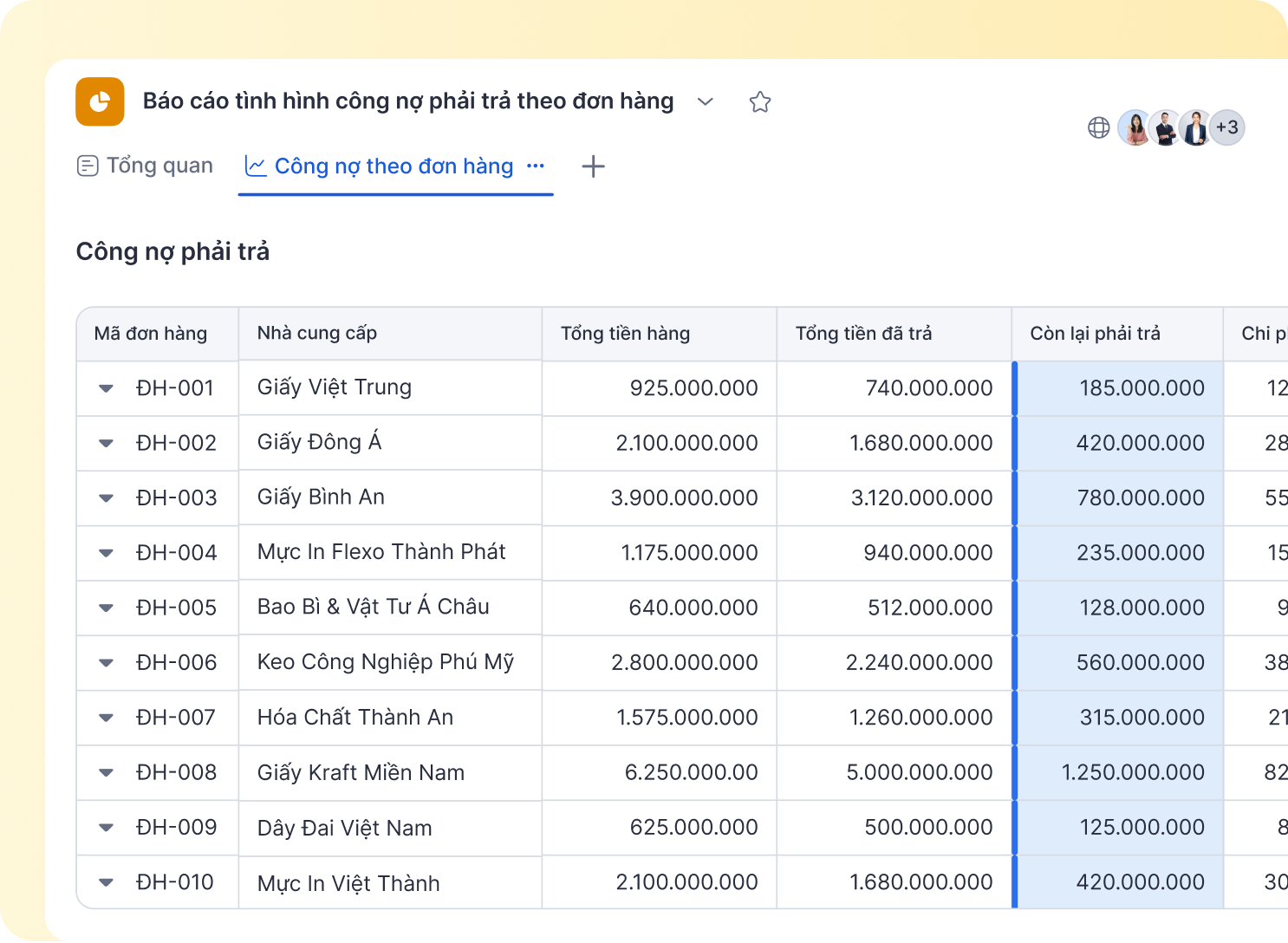The image size is (1288, 943).
Task: Click the highlighted 1.250.000.000 cell
Action: (1119, 772)
